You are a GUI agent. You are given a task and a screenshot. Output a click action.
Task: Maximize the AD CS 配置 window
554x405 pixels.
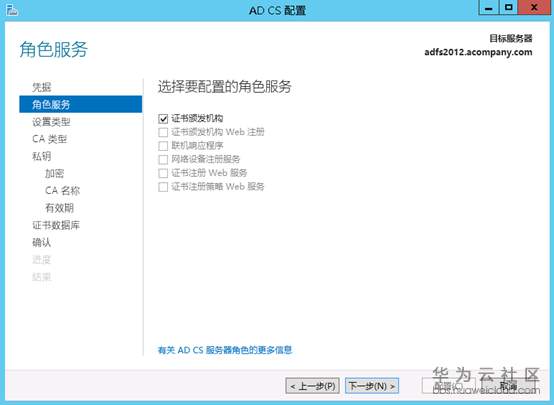pyautogui.click(x=509, y=7)
